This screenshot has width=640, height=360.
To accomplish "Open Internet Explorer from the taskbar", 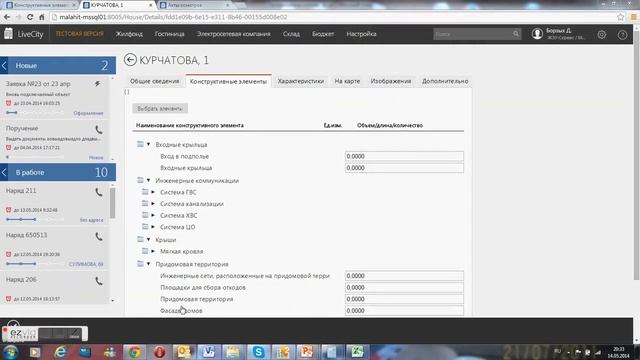I will [x=60, y=352].
